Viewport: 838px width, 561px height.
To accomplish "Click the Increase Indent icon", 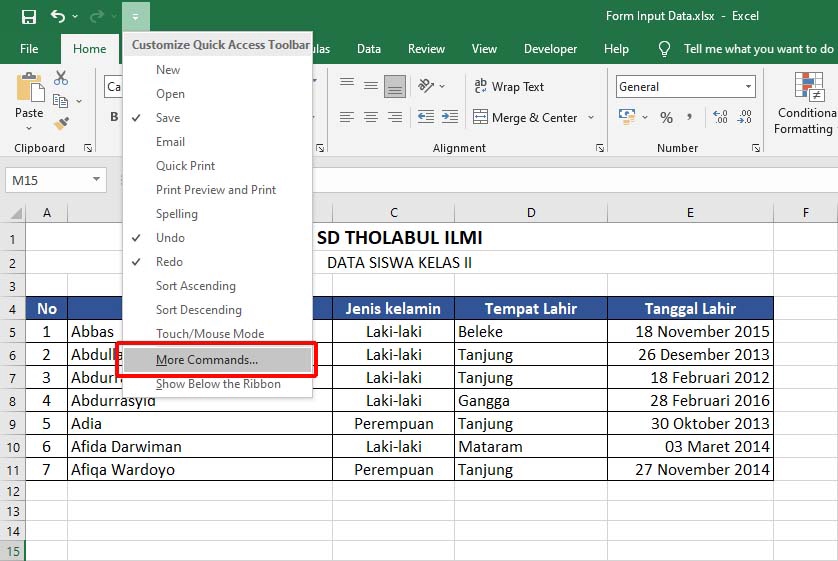I will pyautogui.click(x=447, y=118).
